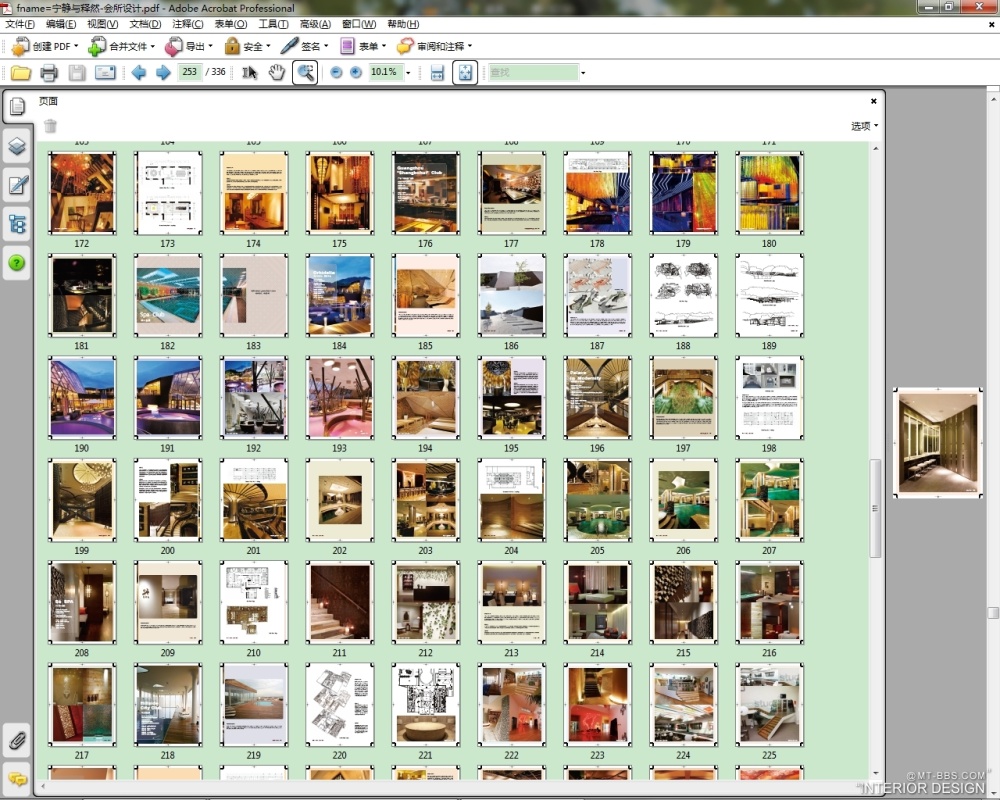Toggle the Pages panel in the sidebar
The height and width of the screenshot is (800, 1000).
tap(17, 107)
